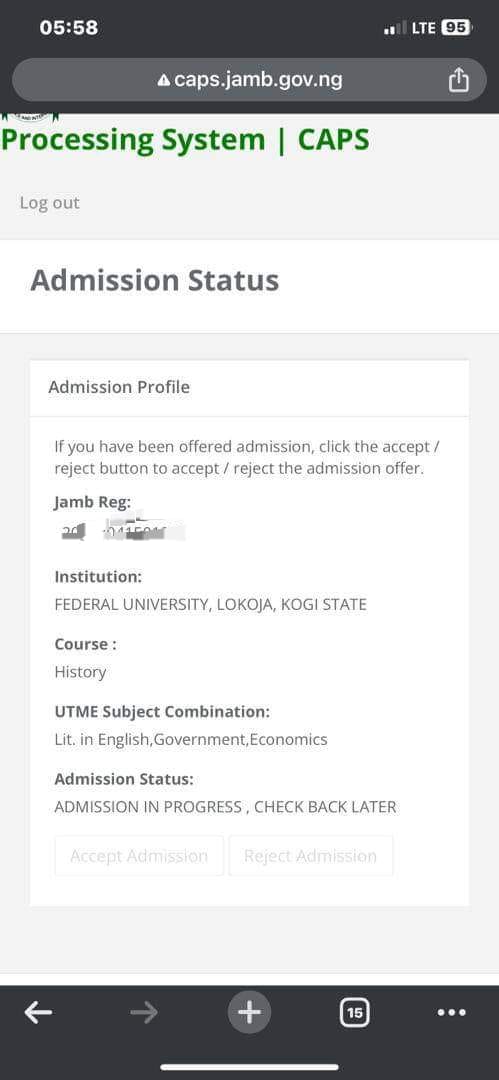Tap the battery indicator in status bar

[x=456, y=28]
